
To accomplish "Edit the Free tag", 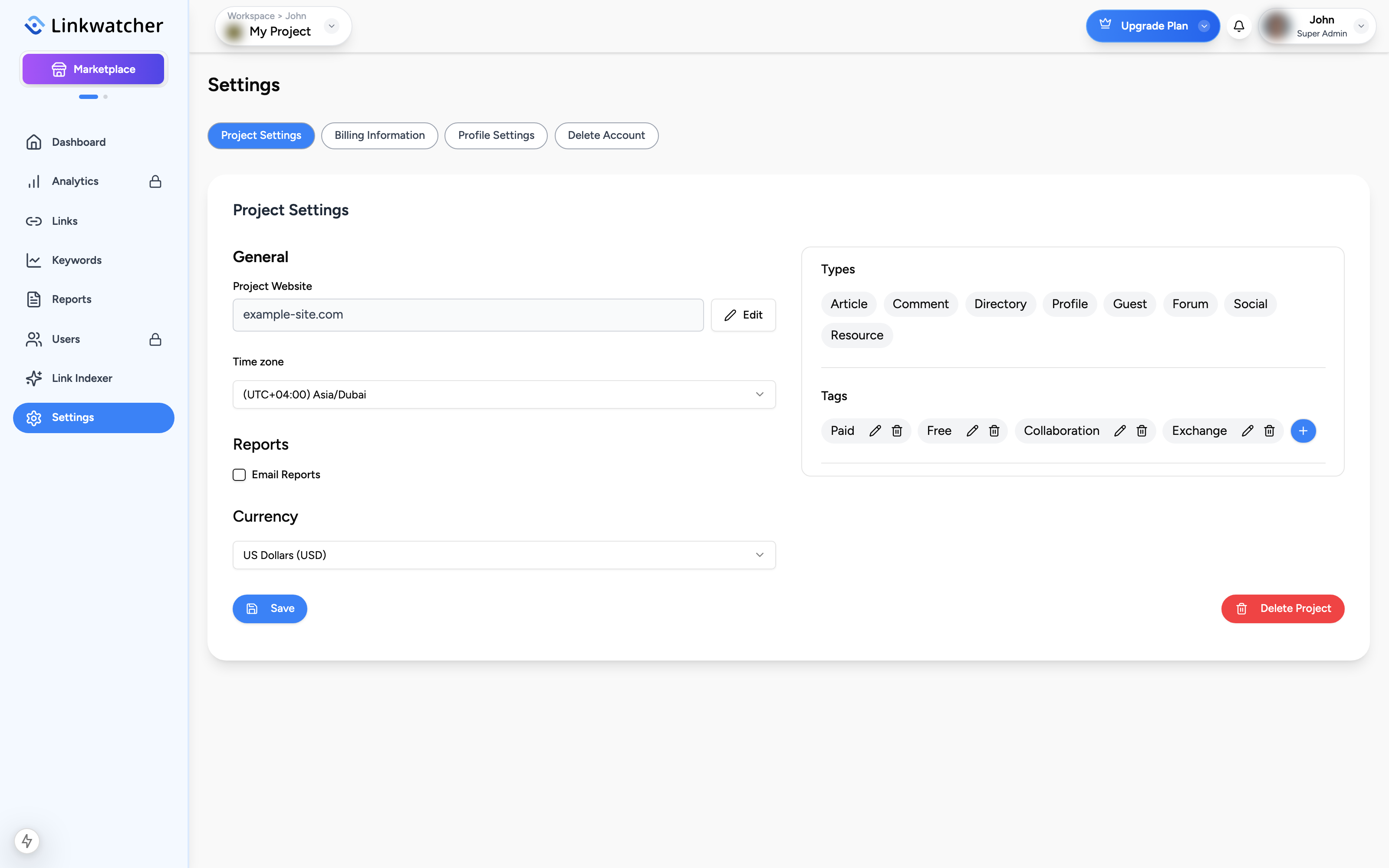I will click(972, 431).
